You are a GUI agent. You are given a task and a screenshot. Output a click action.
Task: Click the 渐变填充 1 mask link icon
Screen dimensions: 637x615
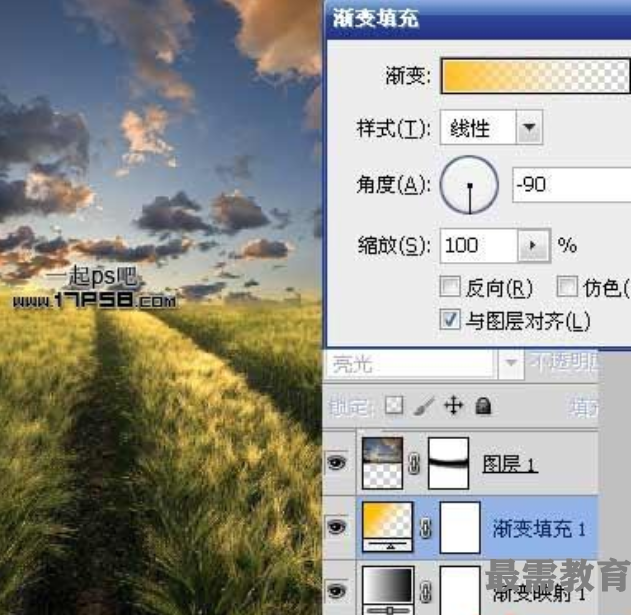click(x=425, y=528)
